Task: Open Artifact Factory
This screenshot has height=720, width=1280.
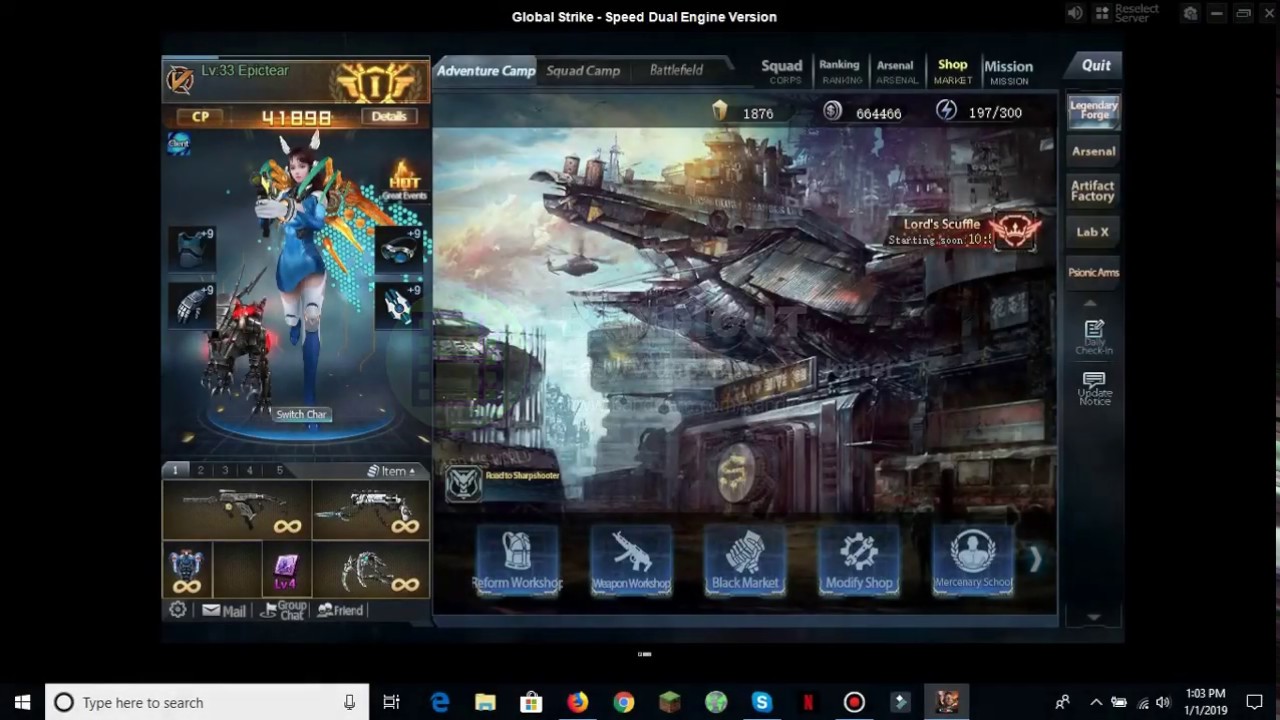Action: coord(1093,191)
